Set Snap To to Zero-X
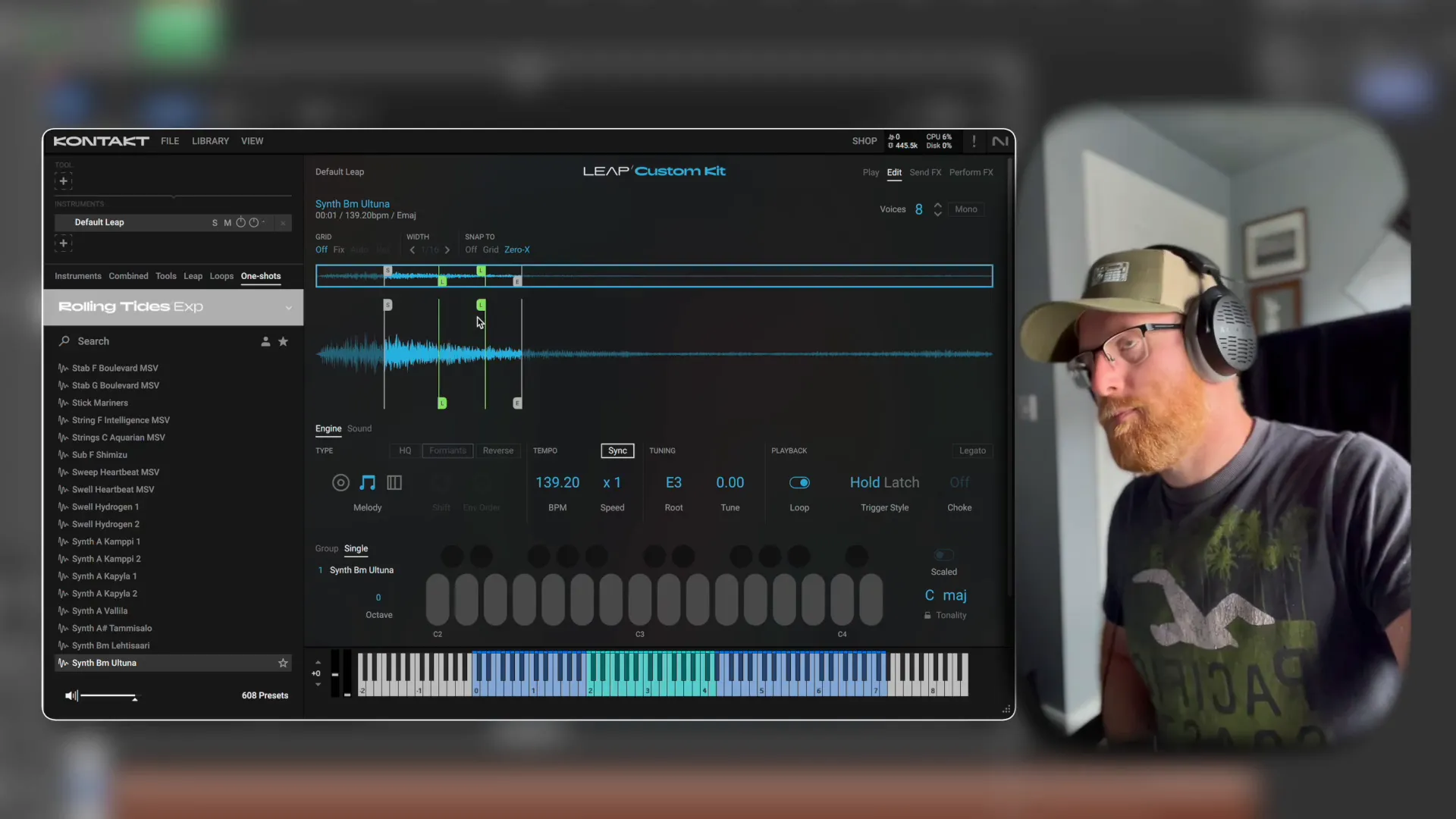 point(517,250)
